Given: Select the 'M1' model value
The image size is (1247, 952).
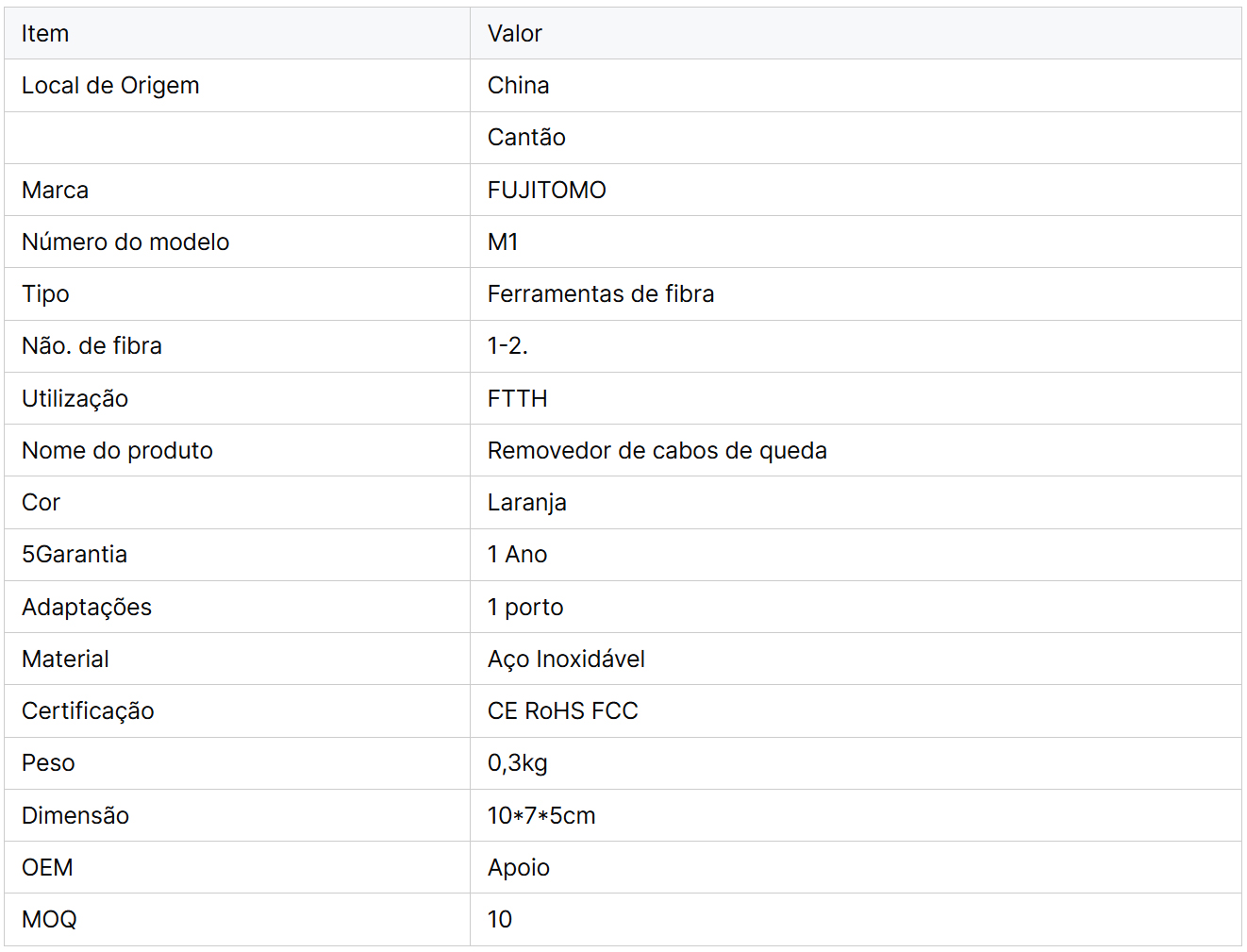Looking at the screenshot, I should [x=503, y=242].
